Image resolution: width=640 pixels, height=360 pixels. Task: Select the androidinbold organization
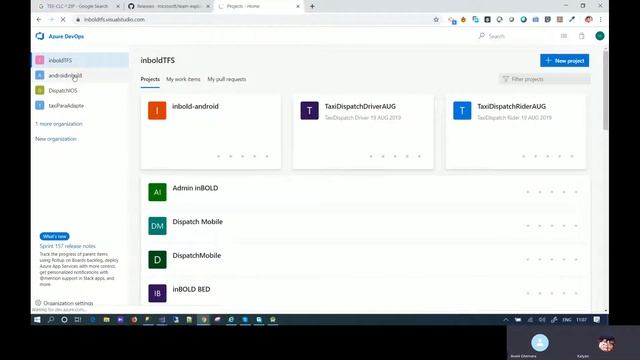80,75
